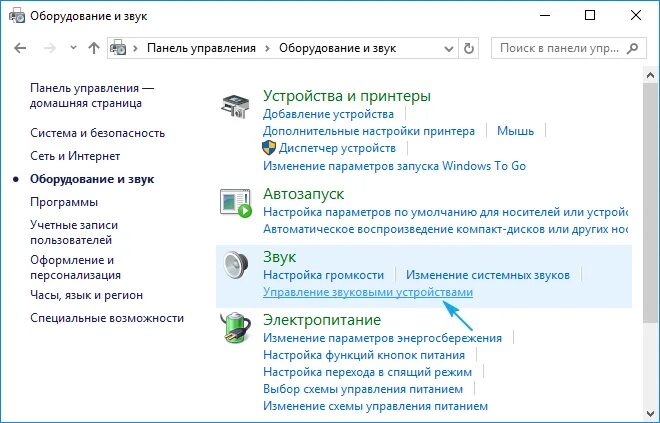Screen dimensions: 660x423
Task: Click Автоматическое воспроизведение компакт-дисков link
Action: [x=445, y=229]
